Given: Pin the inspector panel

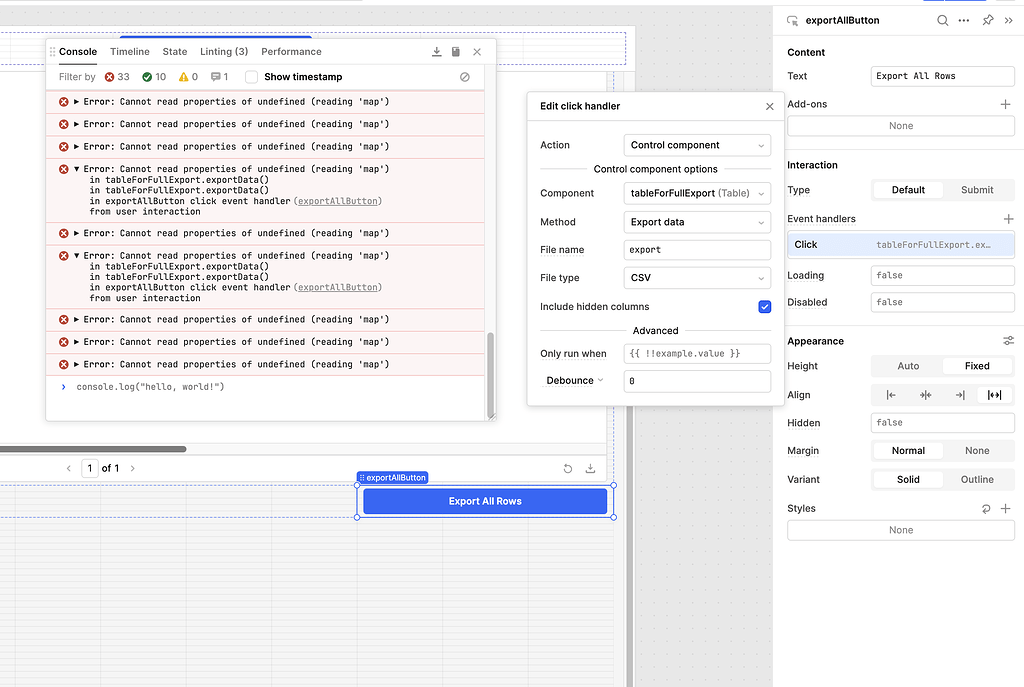Looking at the screenshot, I should coord(987,20).
